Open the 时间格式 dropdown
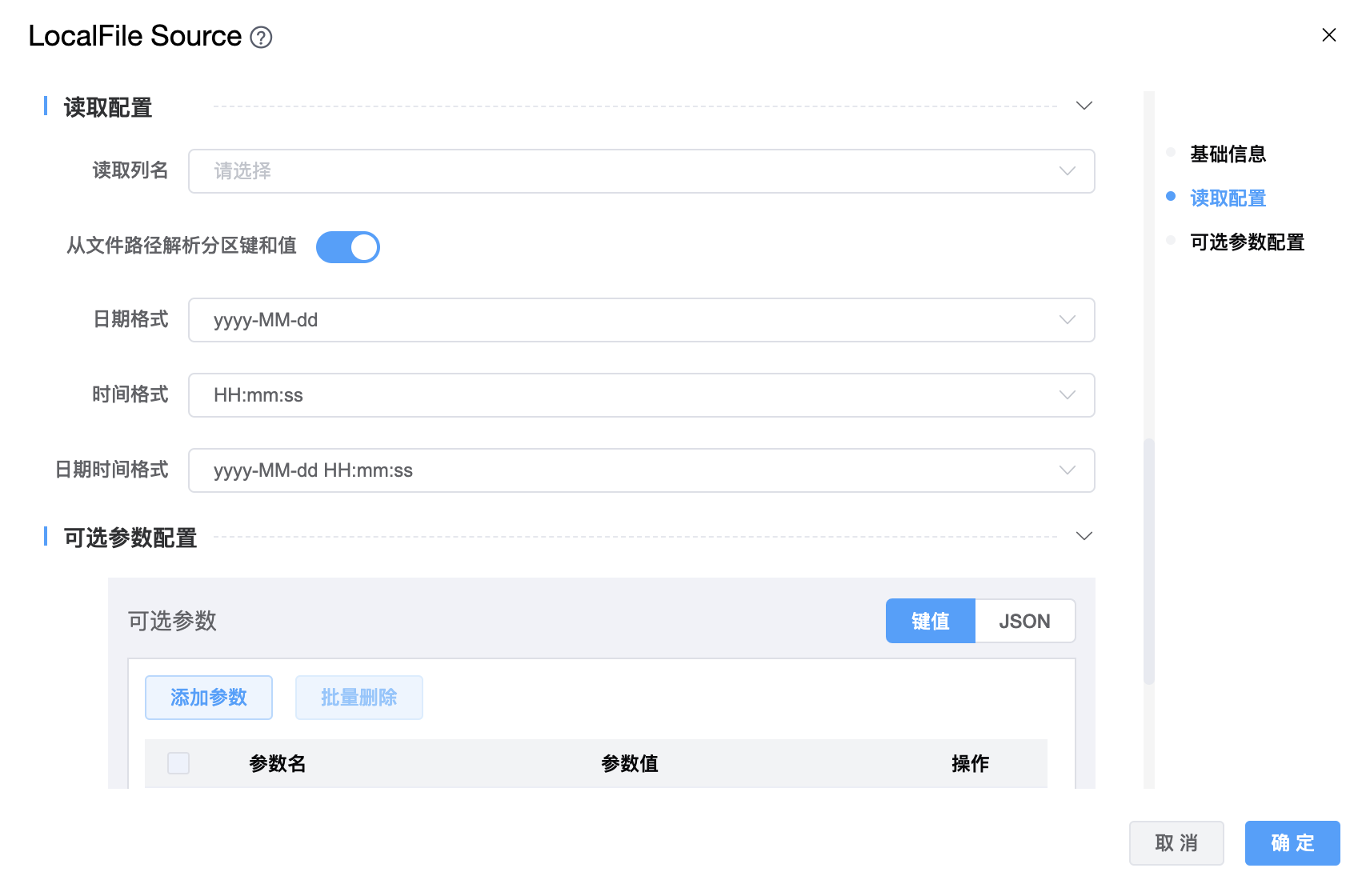 (x=640, y=395)
